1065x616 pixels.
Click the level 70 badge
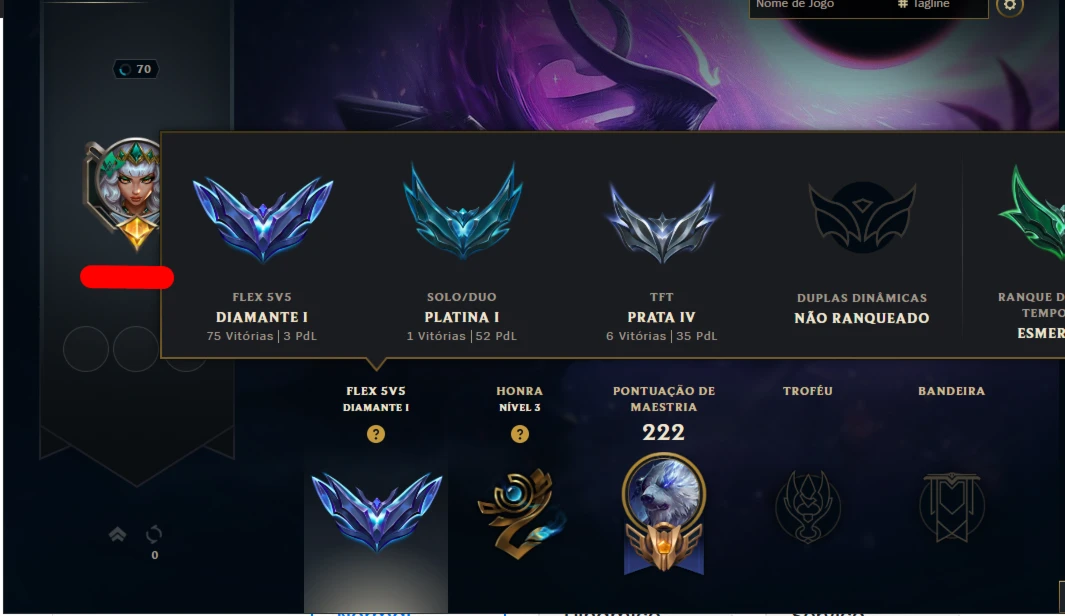click(136, 69)
